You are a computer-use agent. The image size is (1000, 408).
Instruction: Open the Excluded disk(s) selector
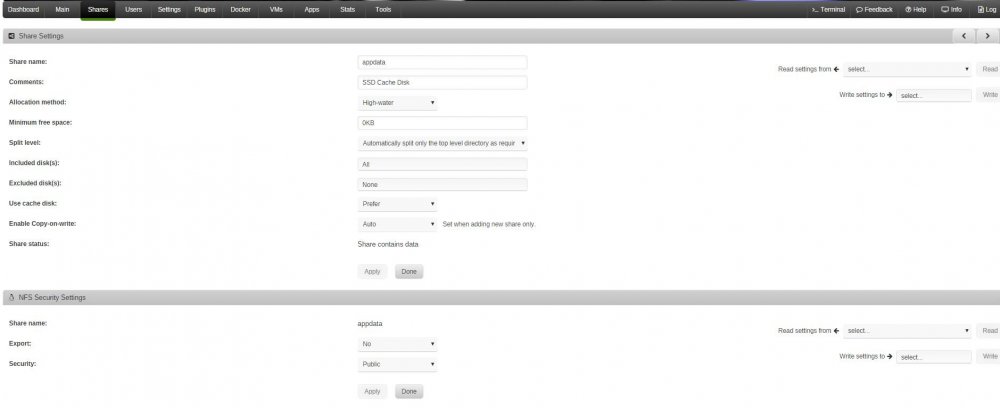(443, 184)
